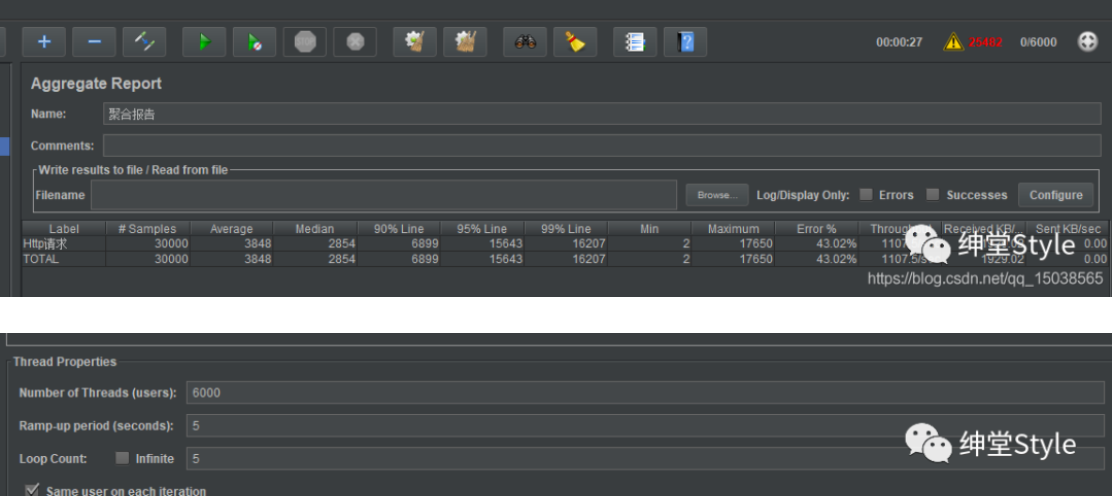The image size is (1112, 497).
Task: Click Reset Search yellow broom icon
Action: [x=575, y=42]
